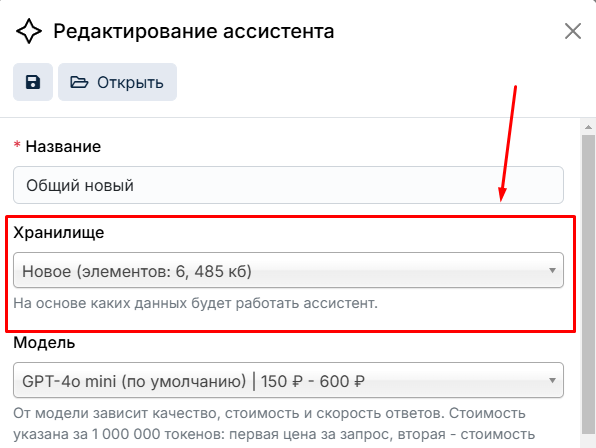Click the Название field label

63,147
